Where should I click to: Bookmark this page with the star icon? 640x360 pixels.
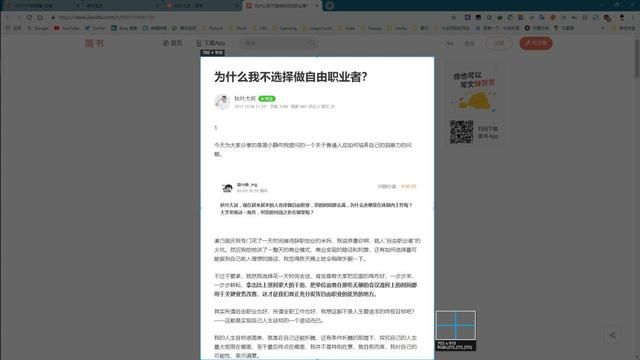point(453,18)
